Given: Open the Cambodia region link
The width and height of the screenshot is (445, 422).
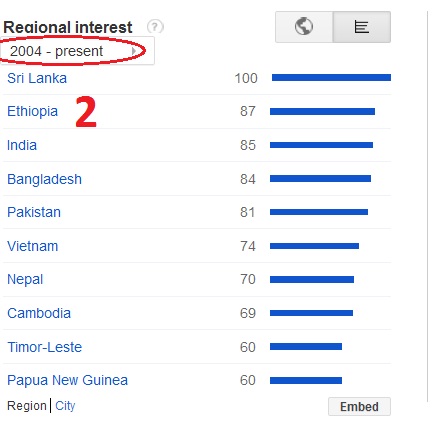Looking at the screenshot, I should coord(39,313).
